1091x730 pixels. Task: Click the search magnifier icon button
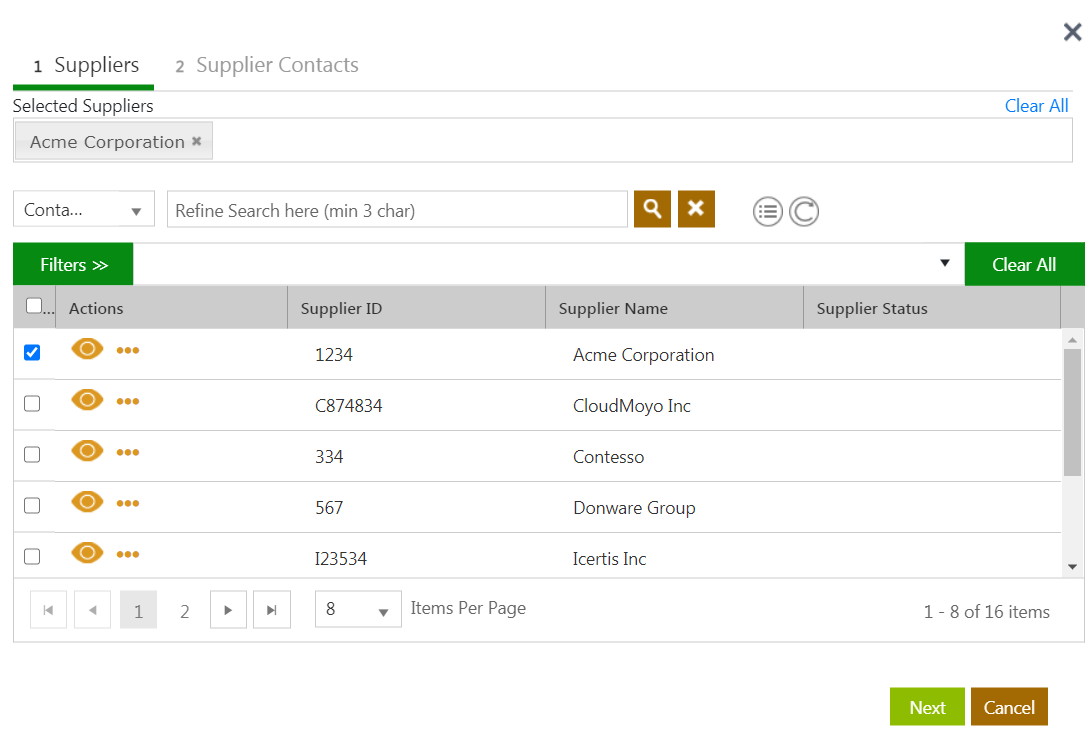coord(652,209)
